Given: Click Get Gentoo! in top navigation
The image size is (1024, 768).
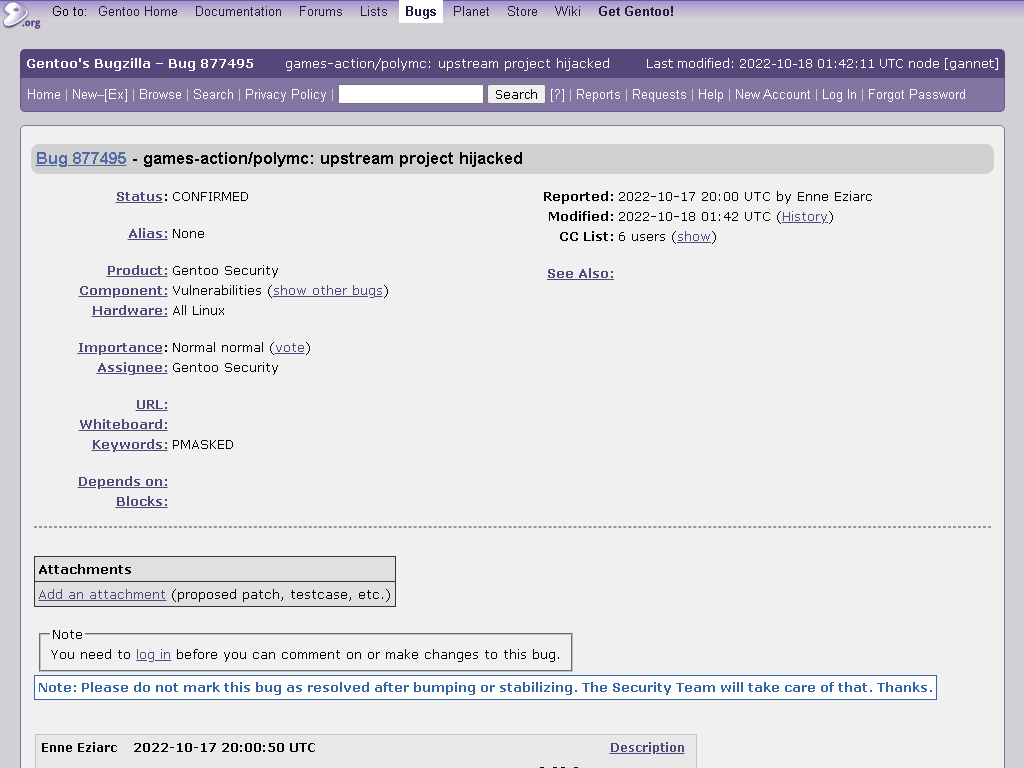Looking at the screenshot, I should [x=636, y=11].
